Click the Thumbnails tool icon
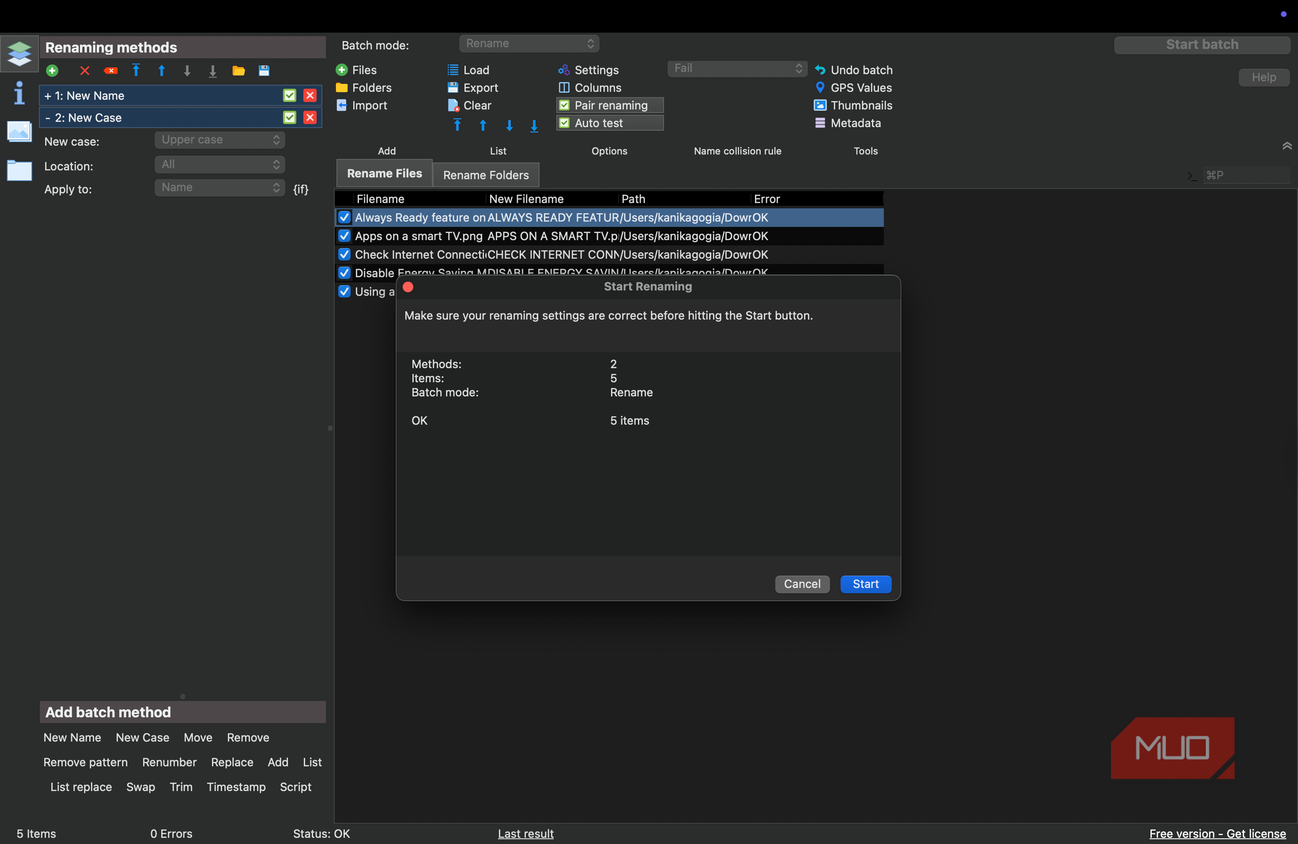Viewport: 1298px width, 844px height. pyautogui.click(x=820, y=105)
